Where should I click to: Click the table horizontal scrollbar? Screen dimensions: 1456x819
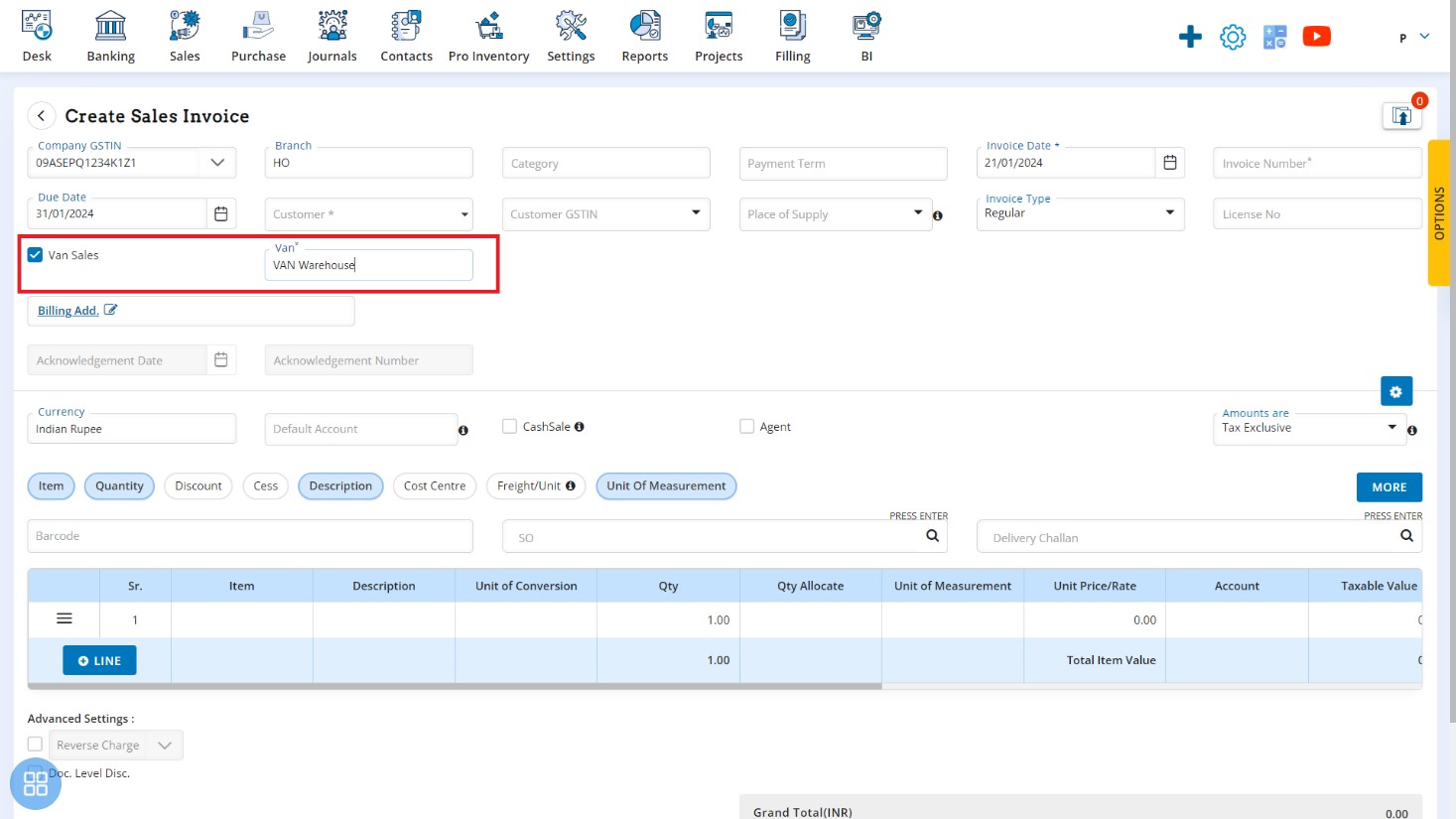click(x=455, y=686)
